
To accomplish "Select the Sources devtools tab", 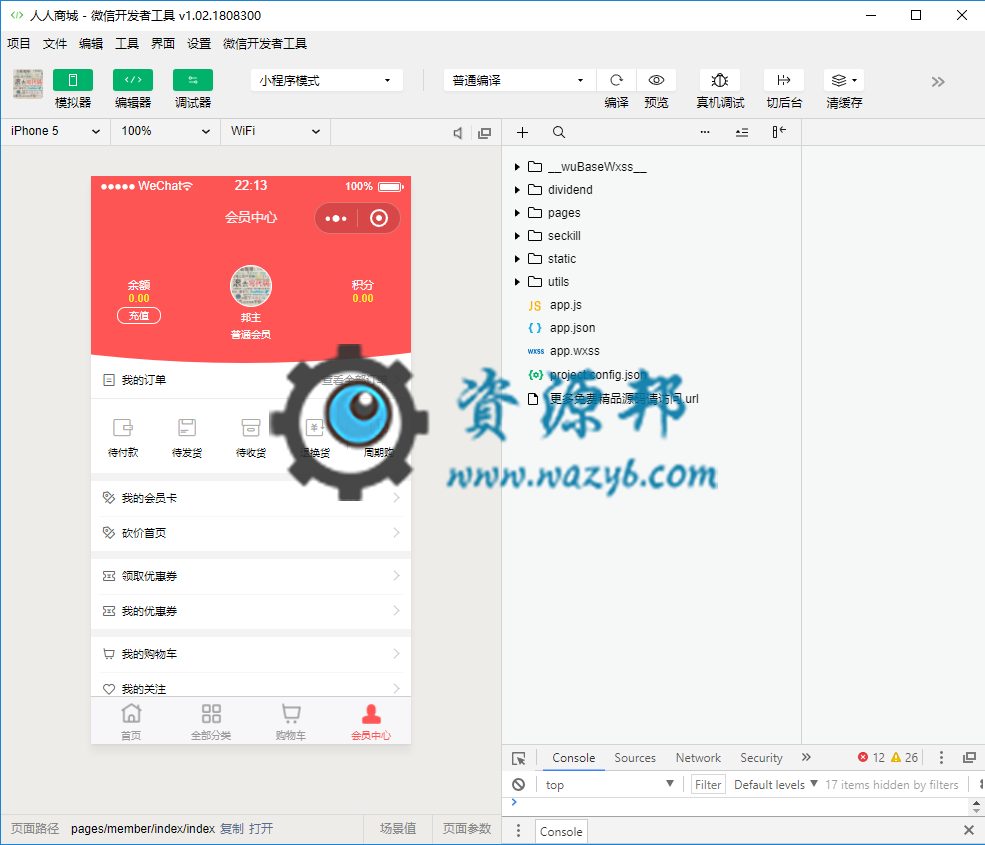I will click(634, 758).
